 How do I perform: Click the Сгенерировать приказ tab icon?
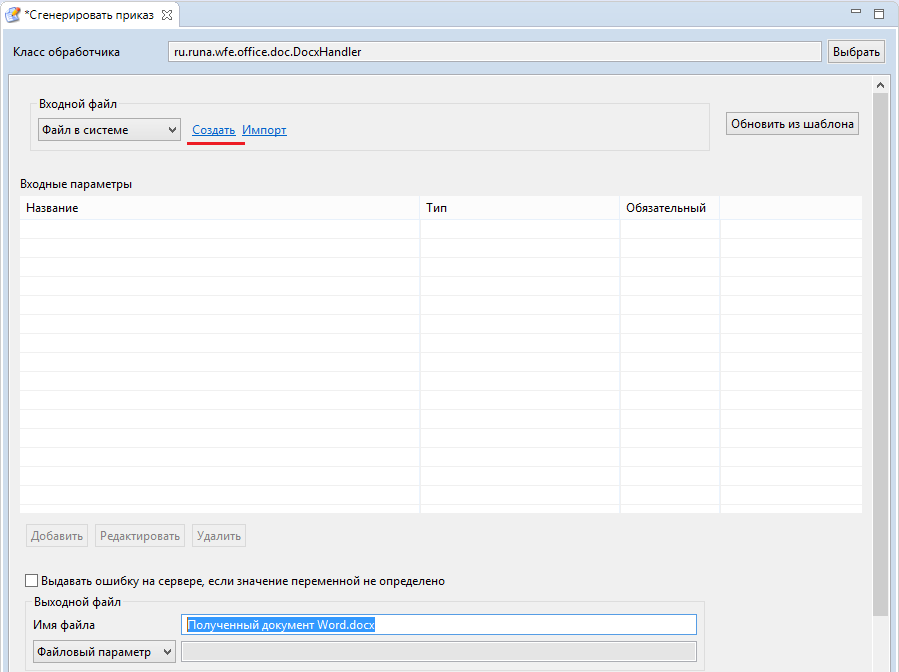pyautogui.click(x=14, y=15)
